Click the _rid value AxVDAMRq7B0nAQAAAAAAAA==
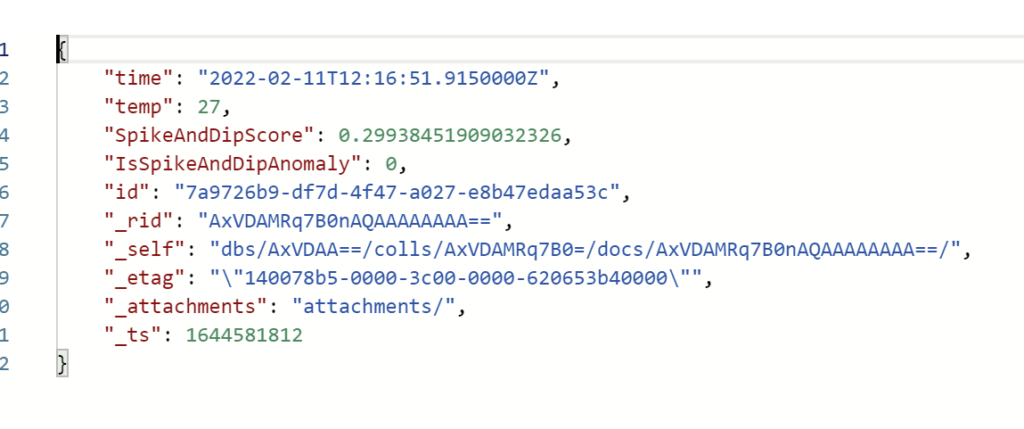The image size is (1024, 429). point(349,221)
